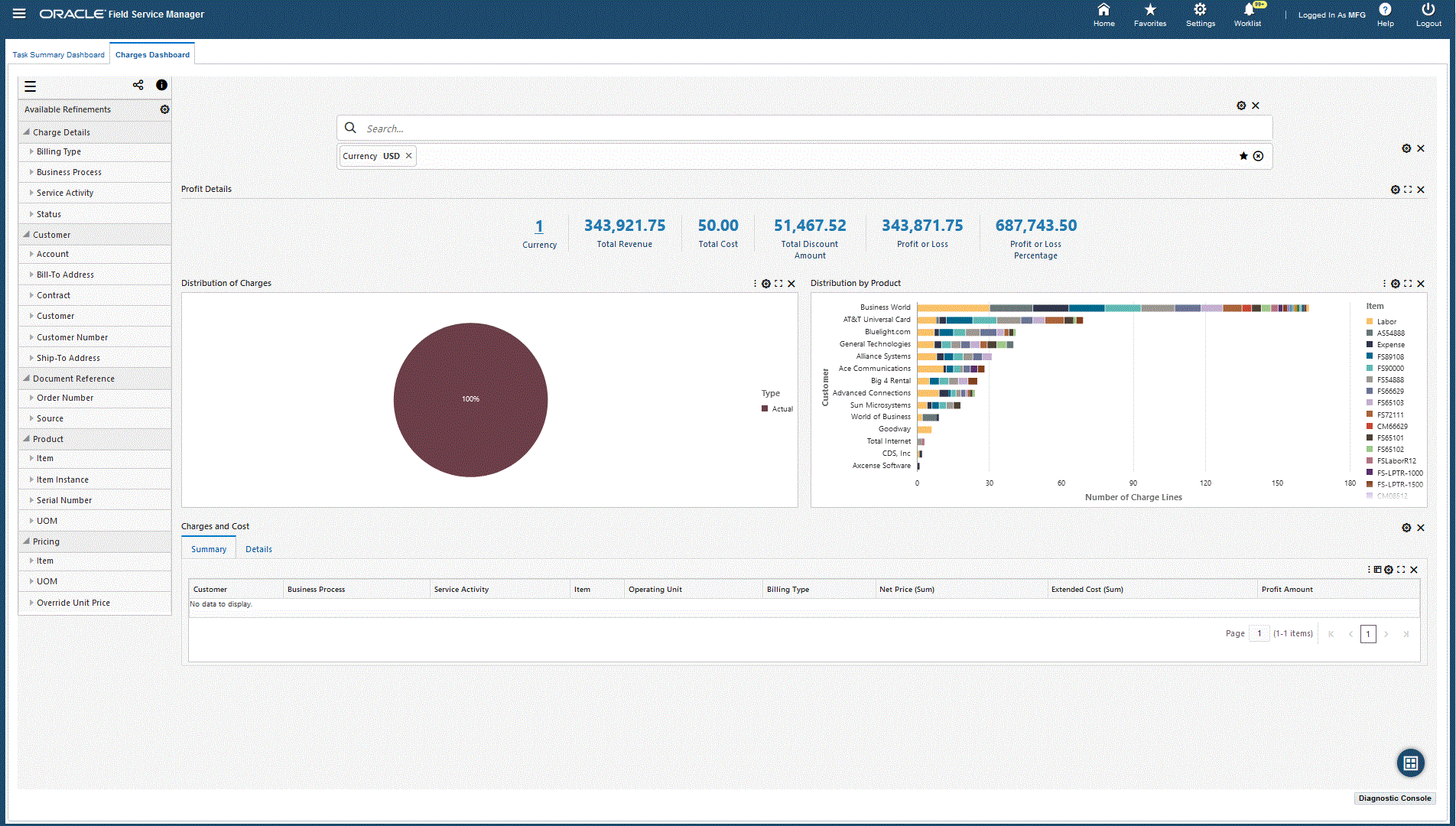Screen dimensions: 1456x826
Task: Clear all filters with circled X icon
Action: (1259, 156)
